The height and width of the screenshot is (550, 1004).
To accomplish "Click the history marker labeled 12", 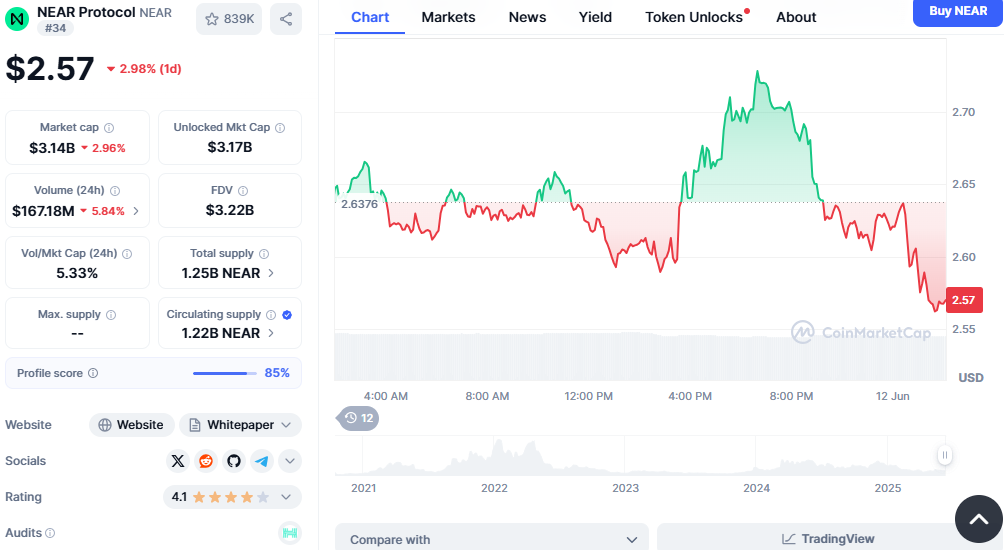I will (358, 418).
